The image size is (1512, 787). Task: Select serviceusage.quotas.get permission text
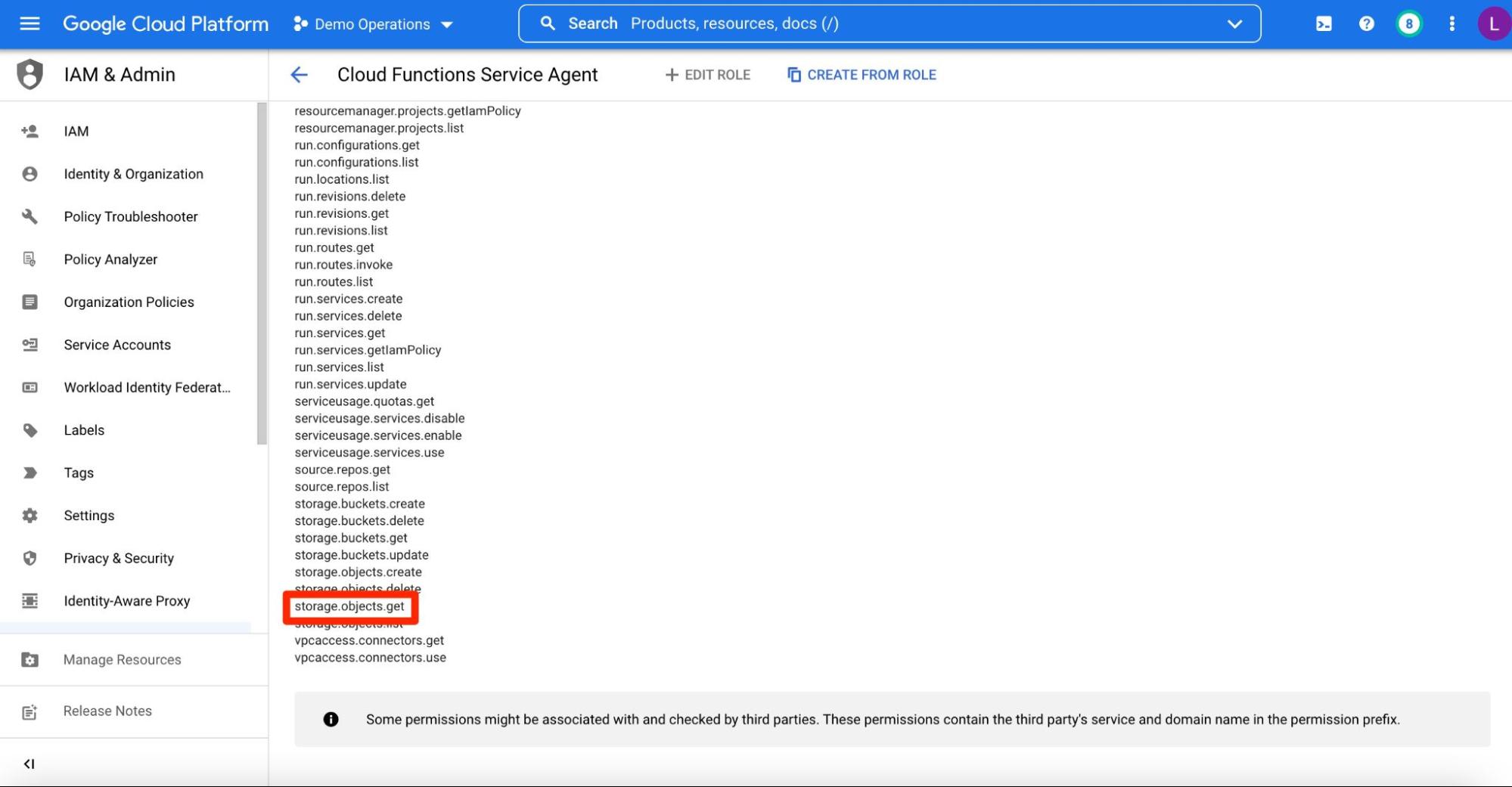[365, 401]
